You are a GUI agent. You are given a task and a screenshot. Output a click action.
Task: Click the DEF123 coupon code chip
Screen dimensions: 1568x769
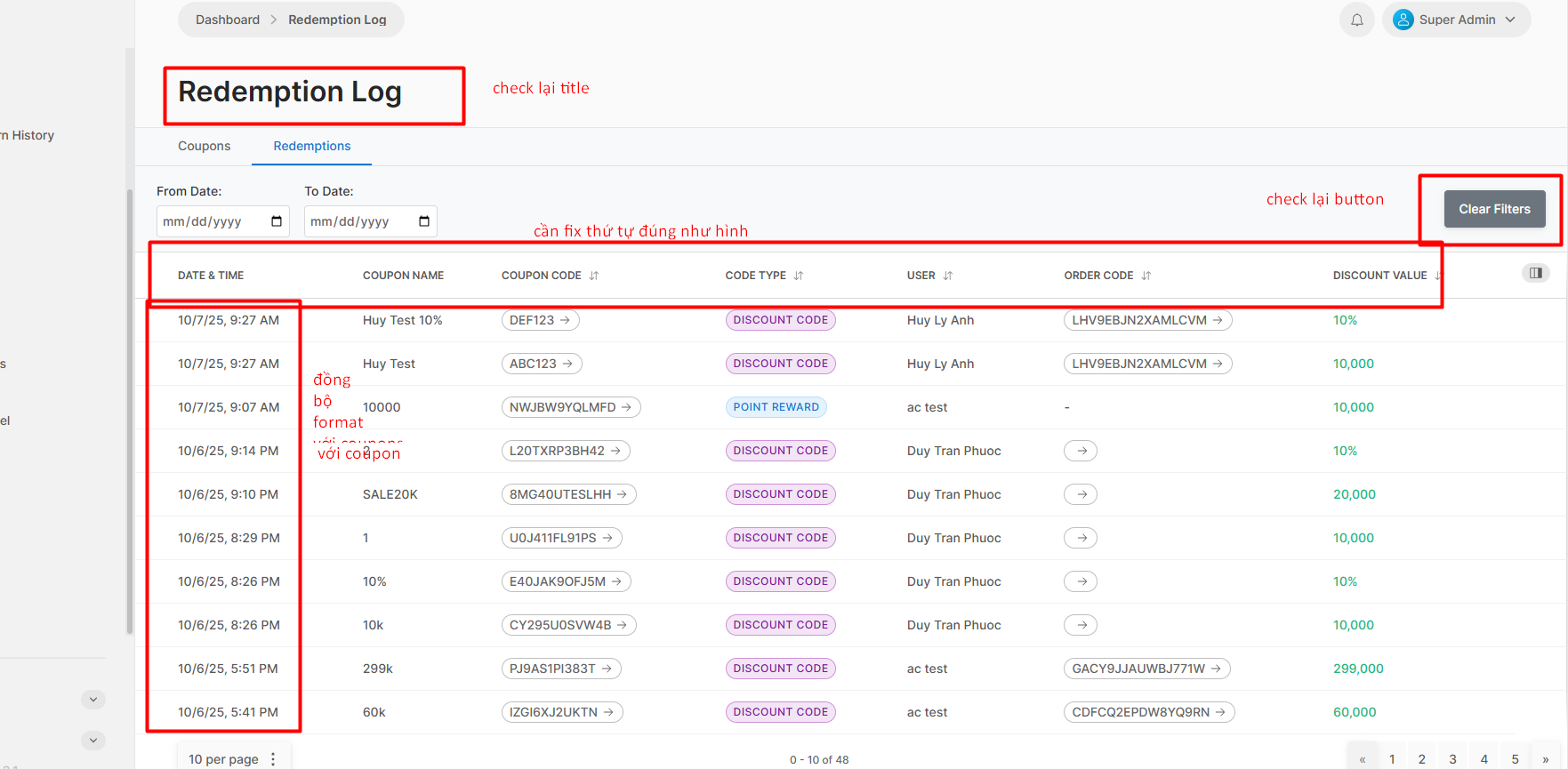tap(540, 320)
